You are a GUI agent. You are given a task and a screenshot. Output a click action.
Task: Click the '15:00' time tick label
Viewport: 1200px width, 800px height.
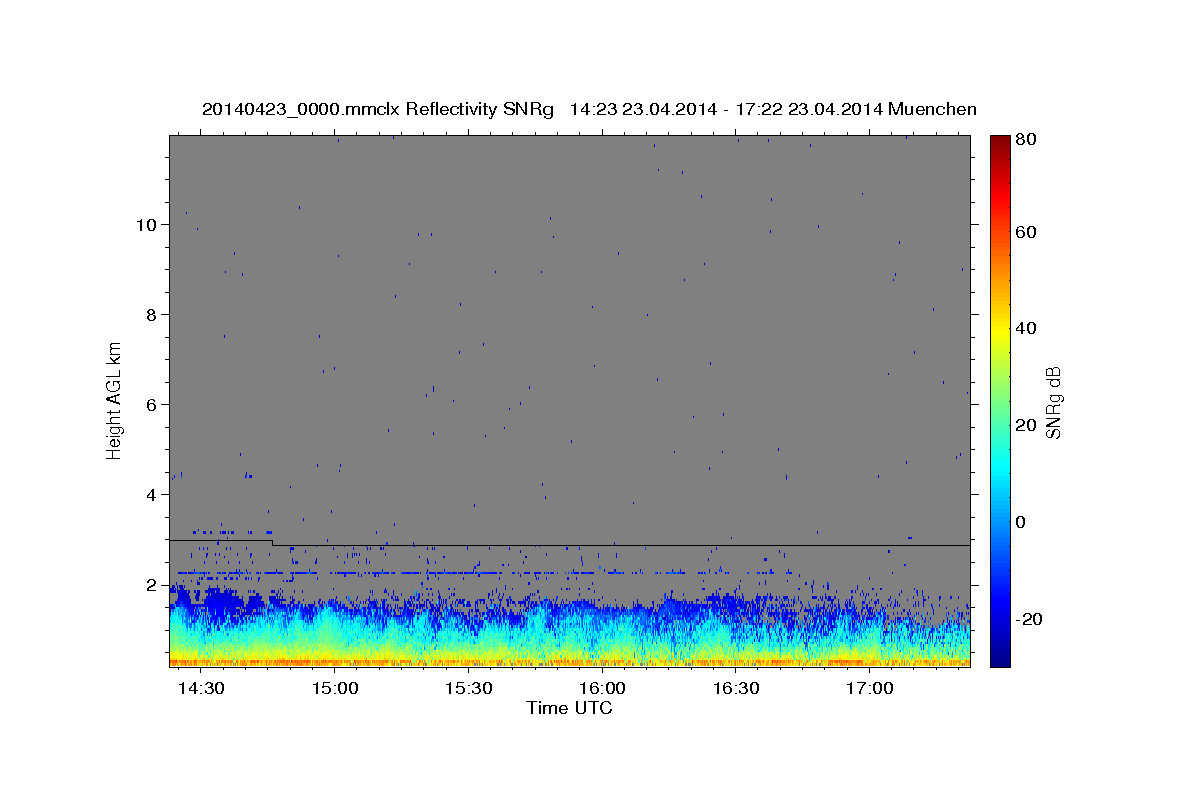pos(335,689)
